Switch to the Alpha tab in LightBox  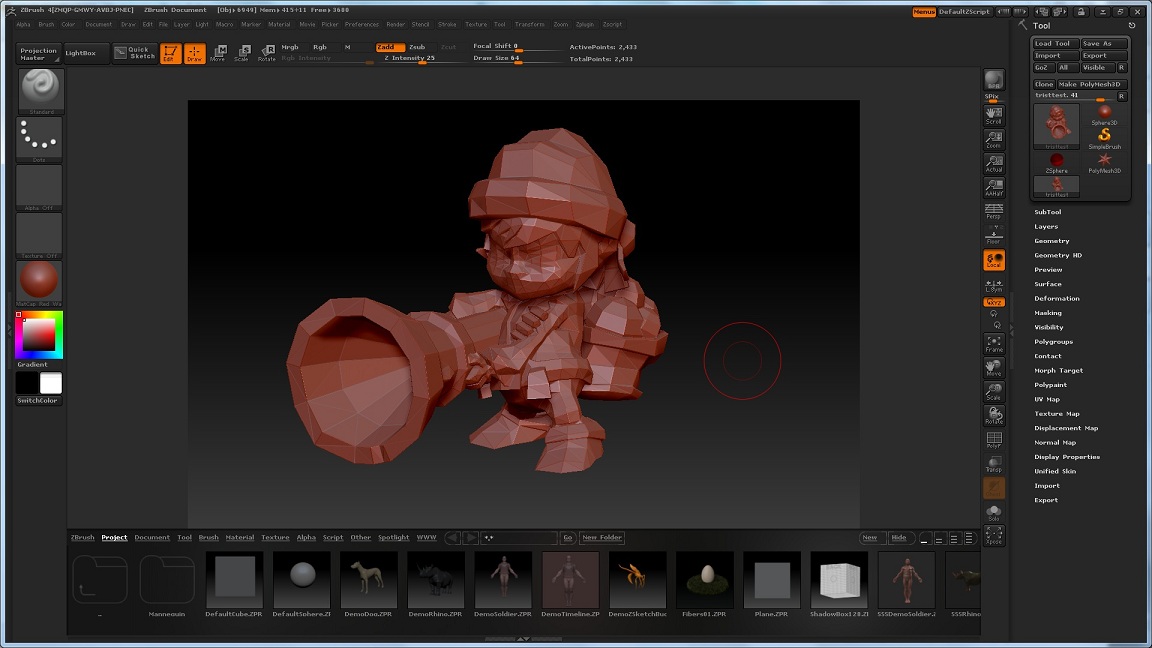306,538
